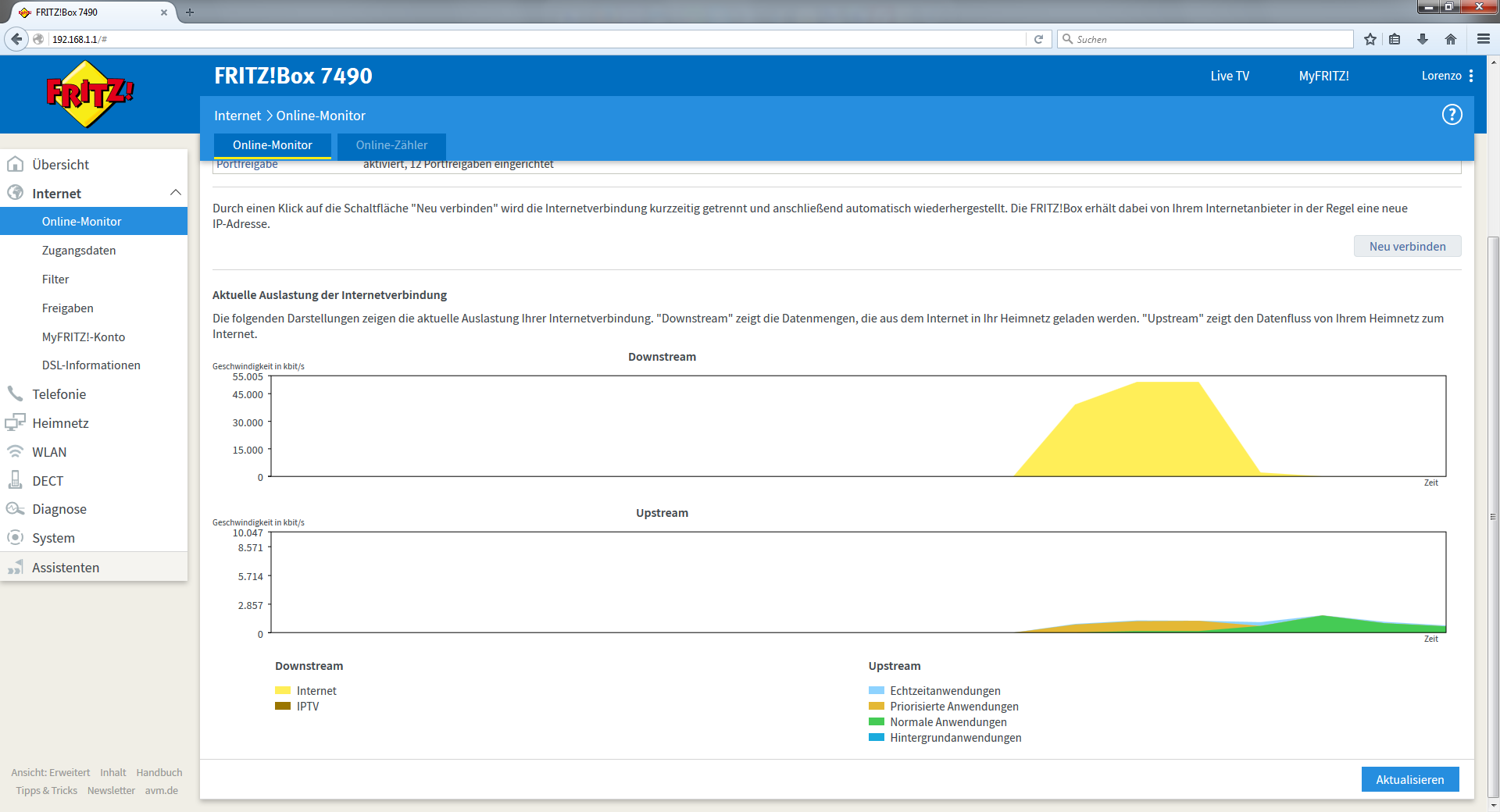Click the address bar showing 192.168.1.1
Screen dimensions: 1500x812
click(x=537, y=39)
